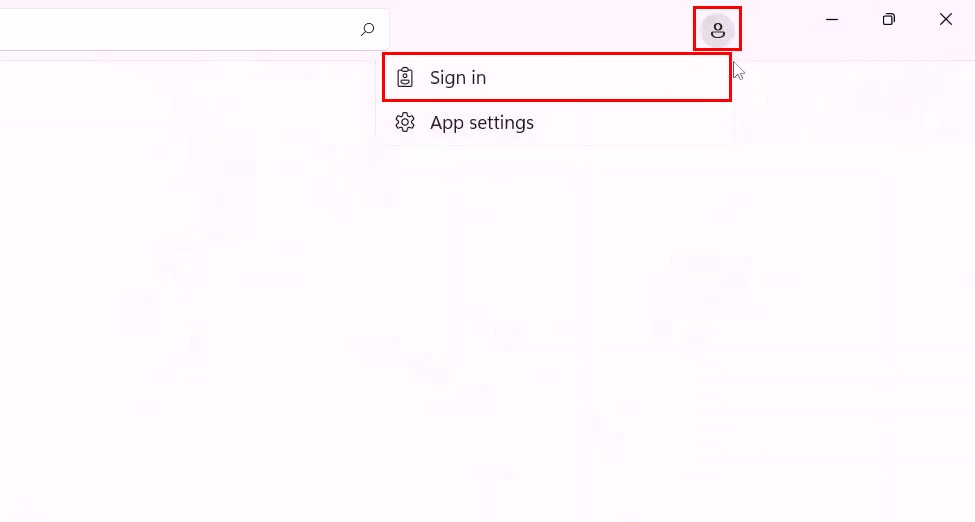Click the gear icon beside App settings
Image resolution: width=975 pixels, height=522 pixels.
(405, 123)
